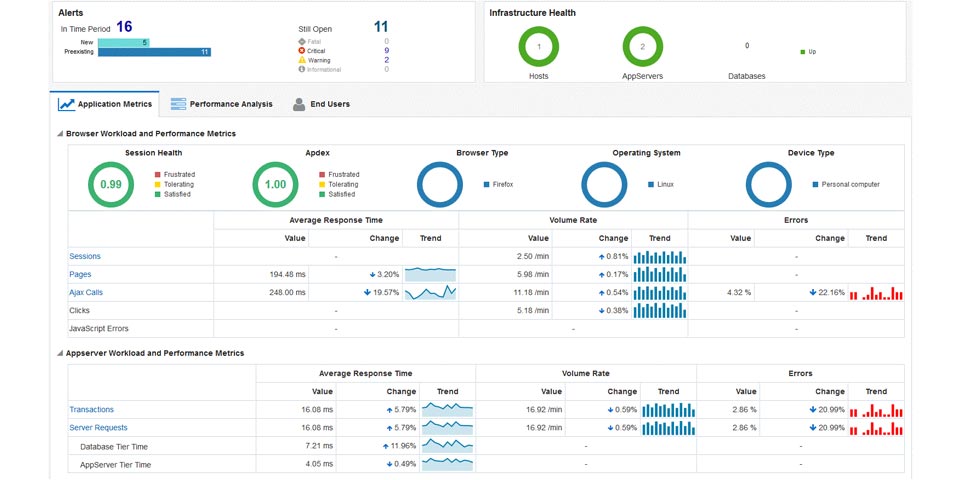The height and width of the screenshot is (480, 960).
Task: Click the Device Type donut chart
Action: point(769,184)
